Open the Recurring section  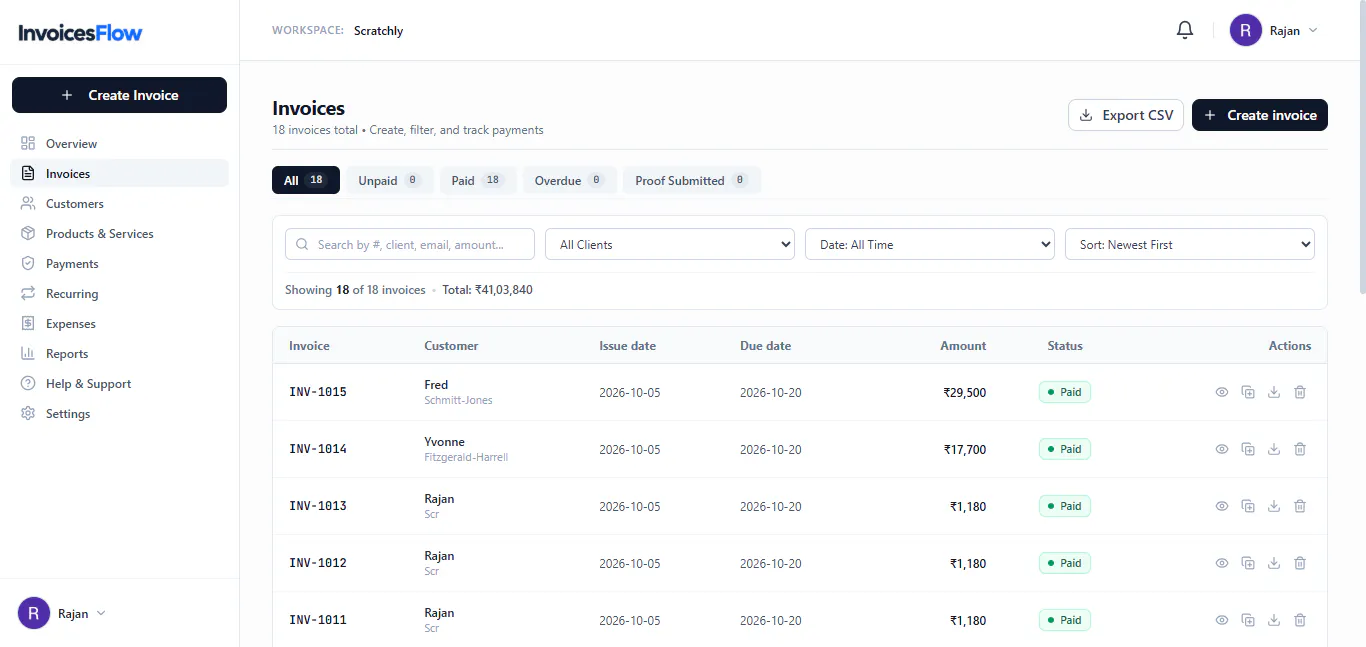[119, 293]
